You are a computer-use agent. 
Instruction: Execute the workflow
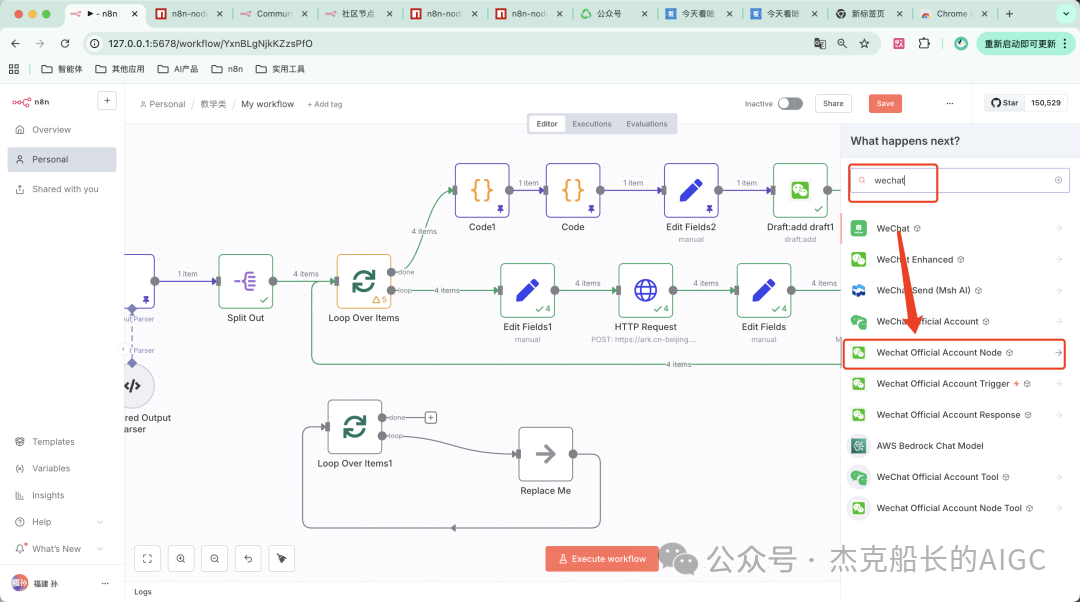click(602, 559)
